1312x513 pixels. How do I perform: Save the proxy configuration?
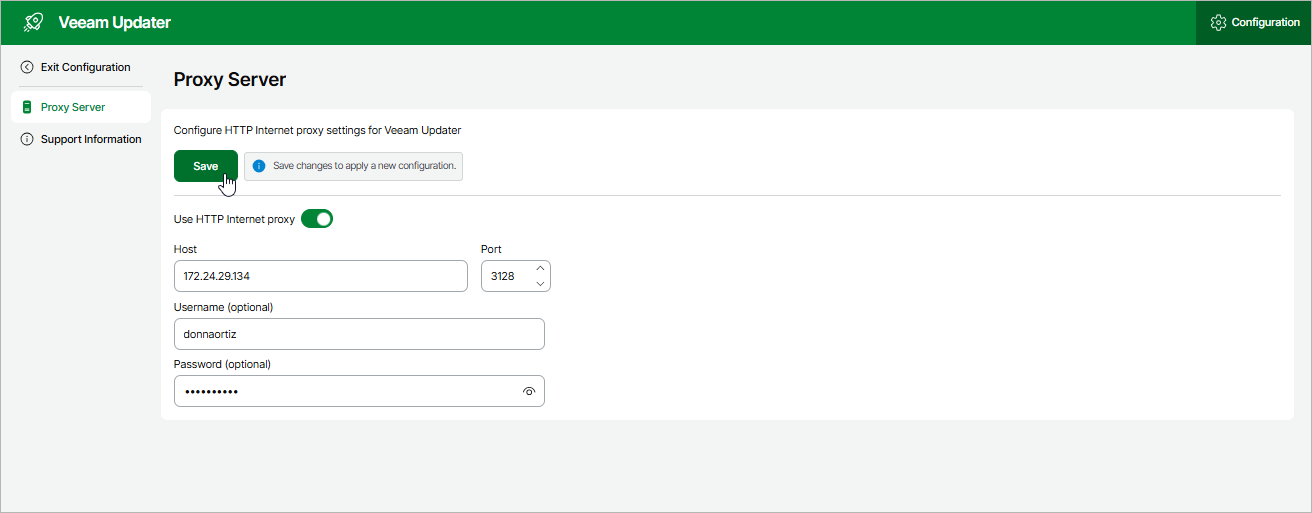coord(206,166)
